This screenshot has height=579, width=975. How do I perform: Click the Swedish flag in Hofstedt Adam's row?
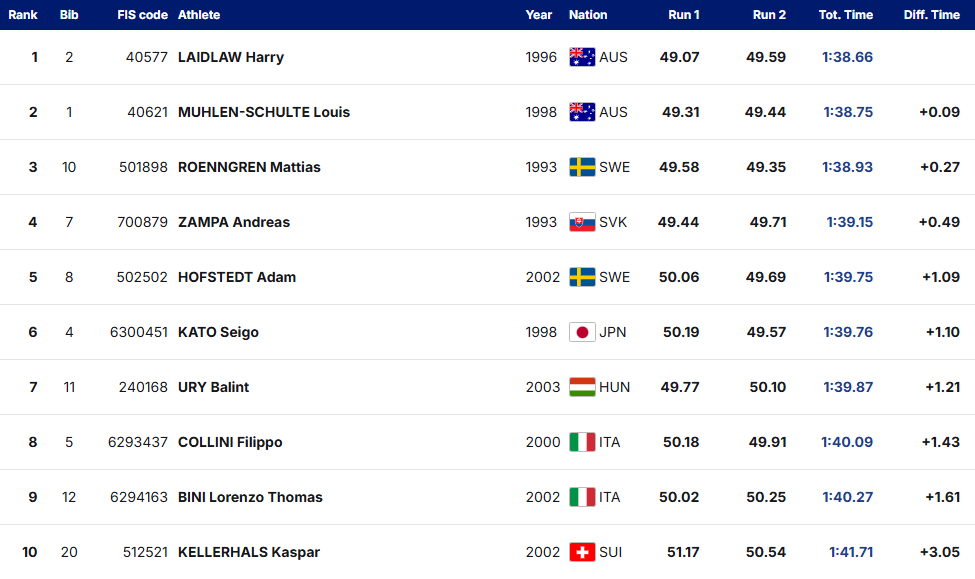582,277
